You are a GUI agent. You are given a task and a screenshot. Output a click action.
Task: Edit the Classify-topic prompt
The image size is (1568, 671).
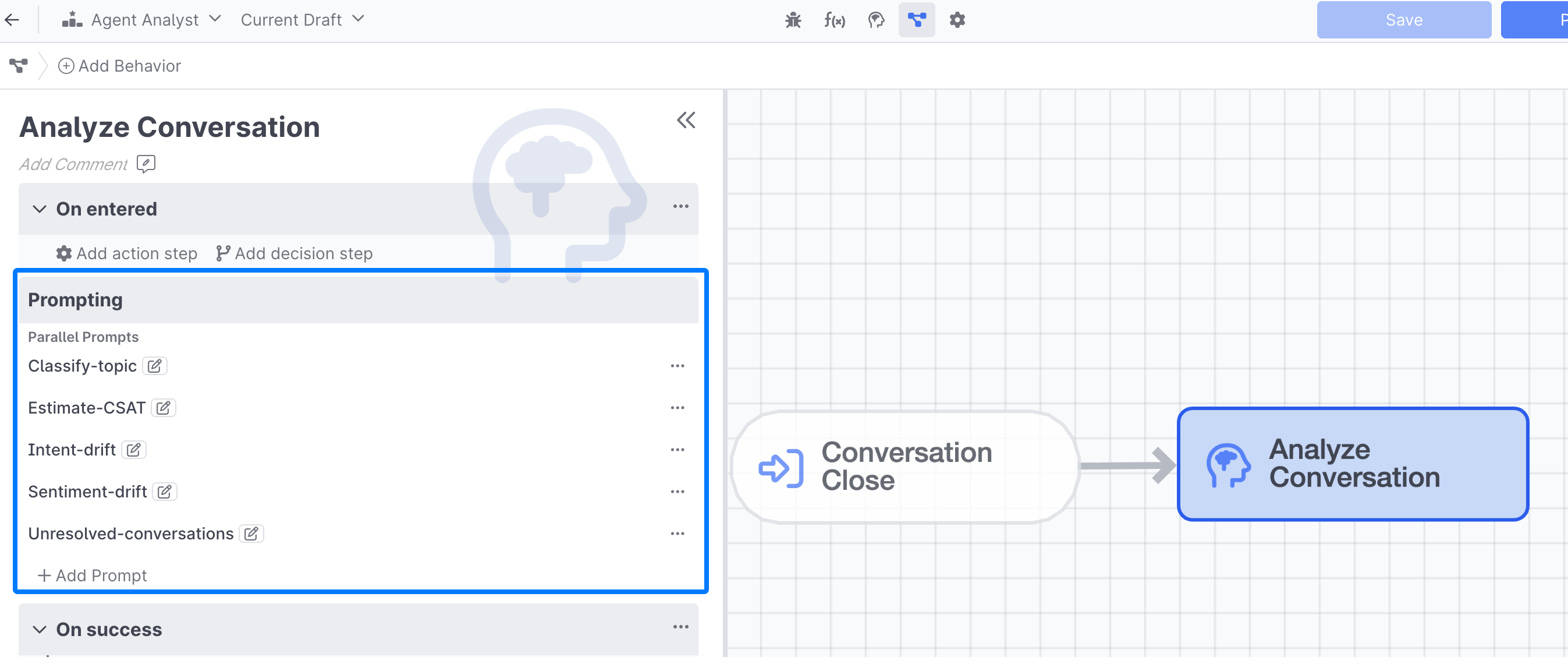click(x=155, y=366)
